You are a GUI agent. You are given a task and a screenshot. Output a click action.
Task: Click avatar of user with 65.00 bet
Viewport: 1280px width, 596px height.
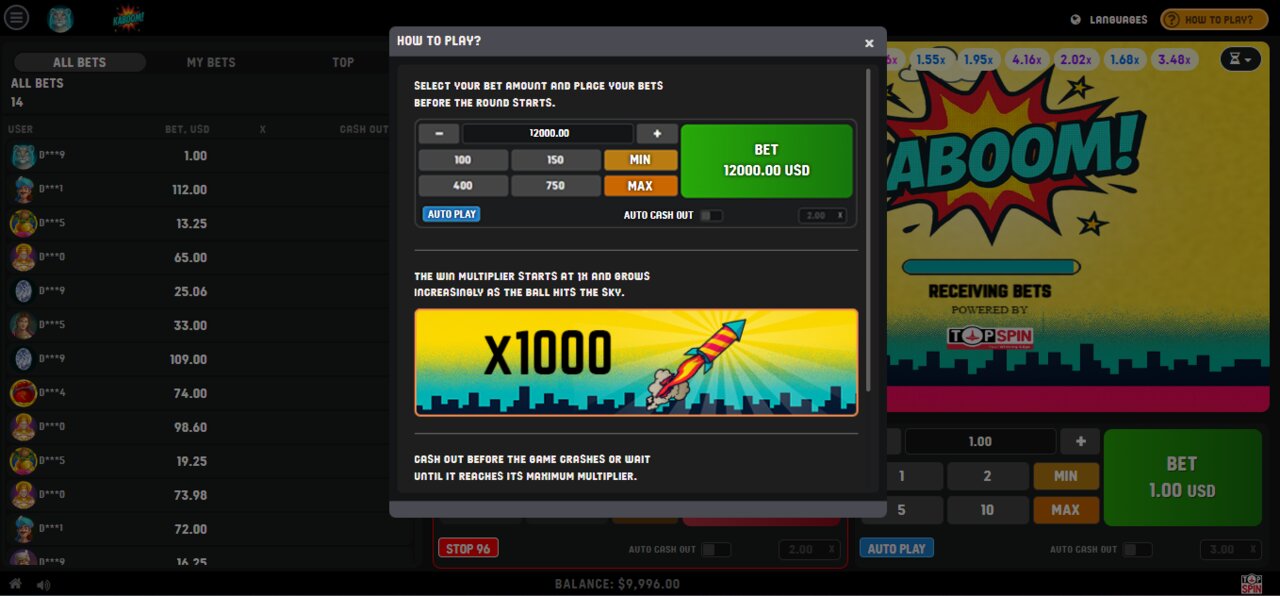23,258
